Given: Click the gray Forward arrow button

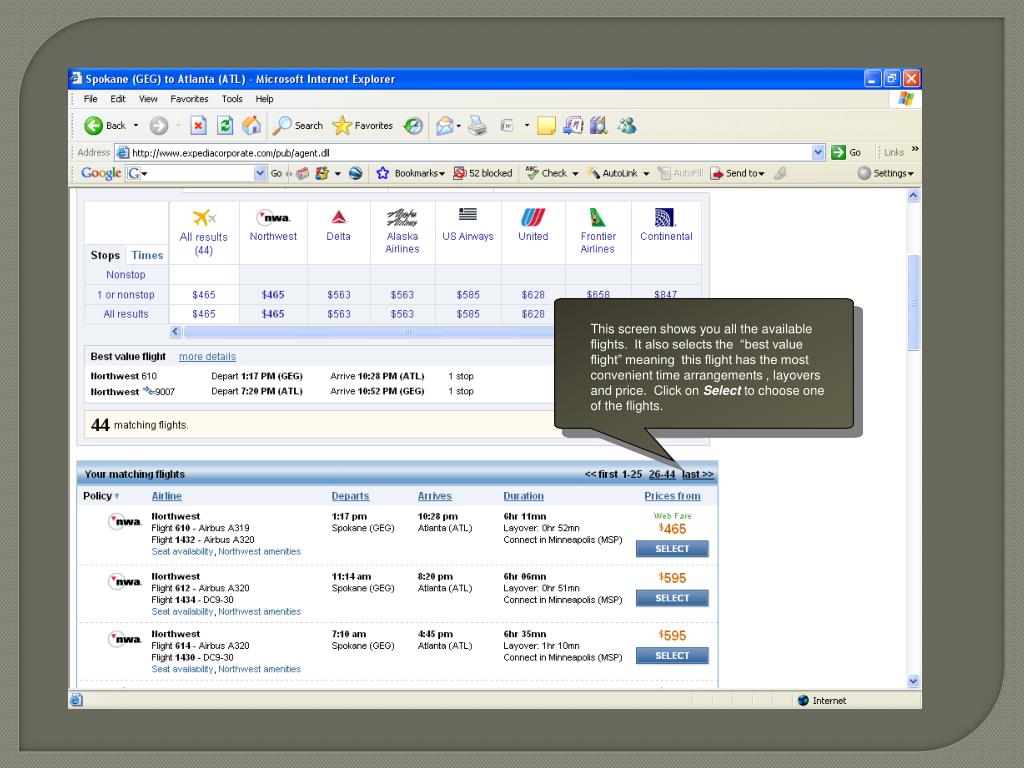Looking at the screenshot, I should tap(159, 125).
